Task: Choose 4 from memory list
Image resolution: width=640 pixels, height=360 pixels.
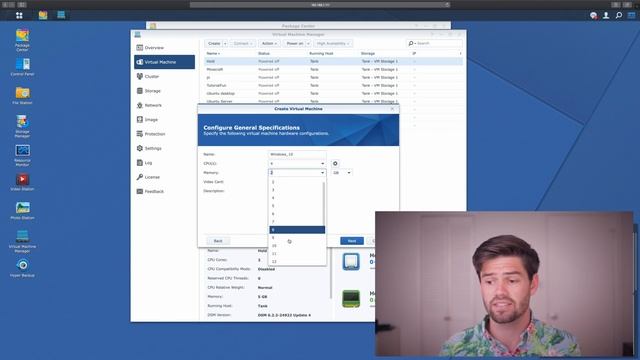Action: point(296,198)
